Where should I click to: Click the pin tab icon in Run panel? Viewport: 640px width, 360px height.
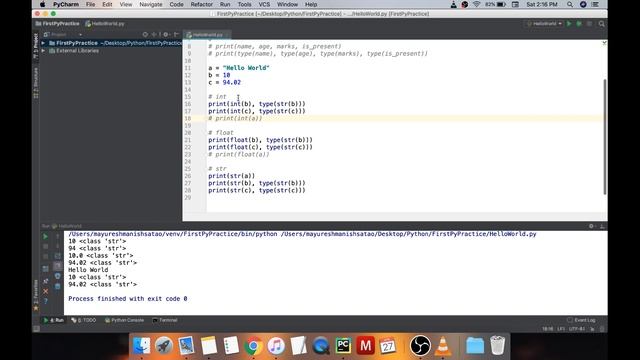45,281
